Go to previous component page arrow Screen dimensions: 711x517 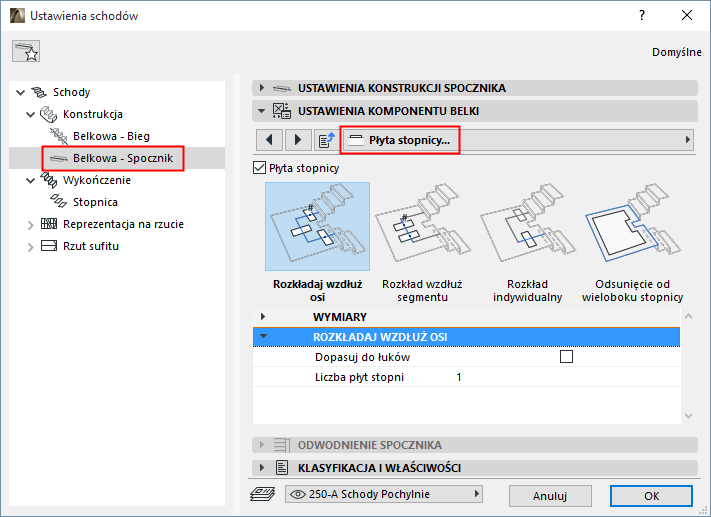(269, 140)
